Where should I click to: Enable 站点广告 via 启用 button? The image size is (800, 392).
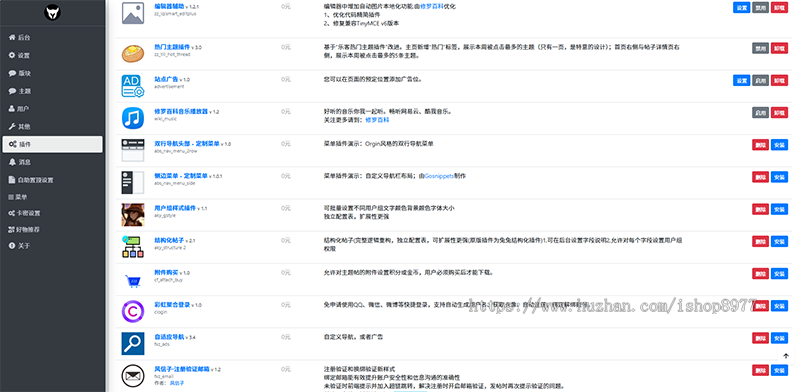[760, 80]
